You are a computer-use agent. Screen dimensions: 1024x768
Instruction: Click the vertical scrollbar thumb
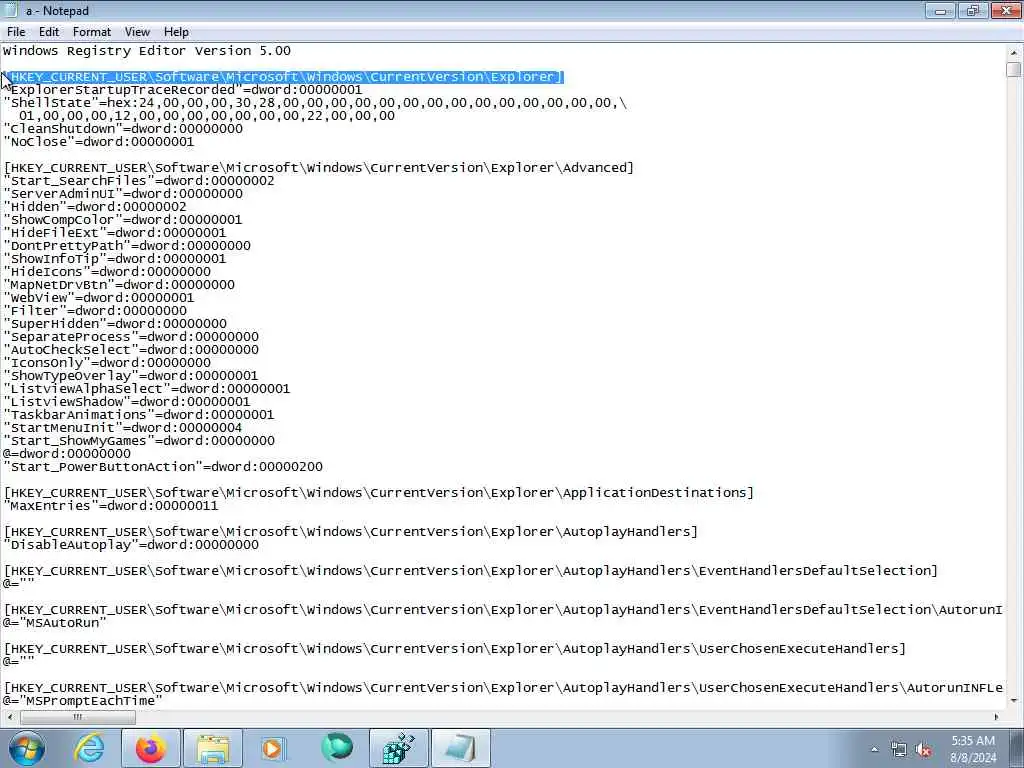[1014, 69]
